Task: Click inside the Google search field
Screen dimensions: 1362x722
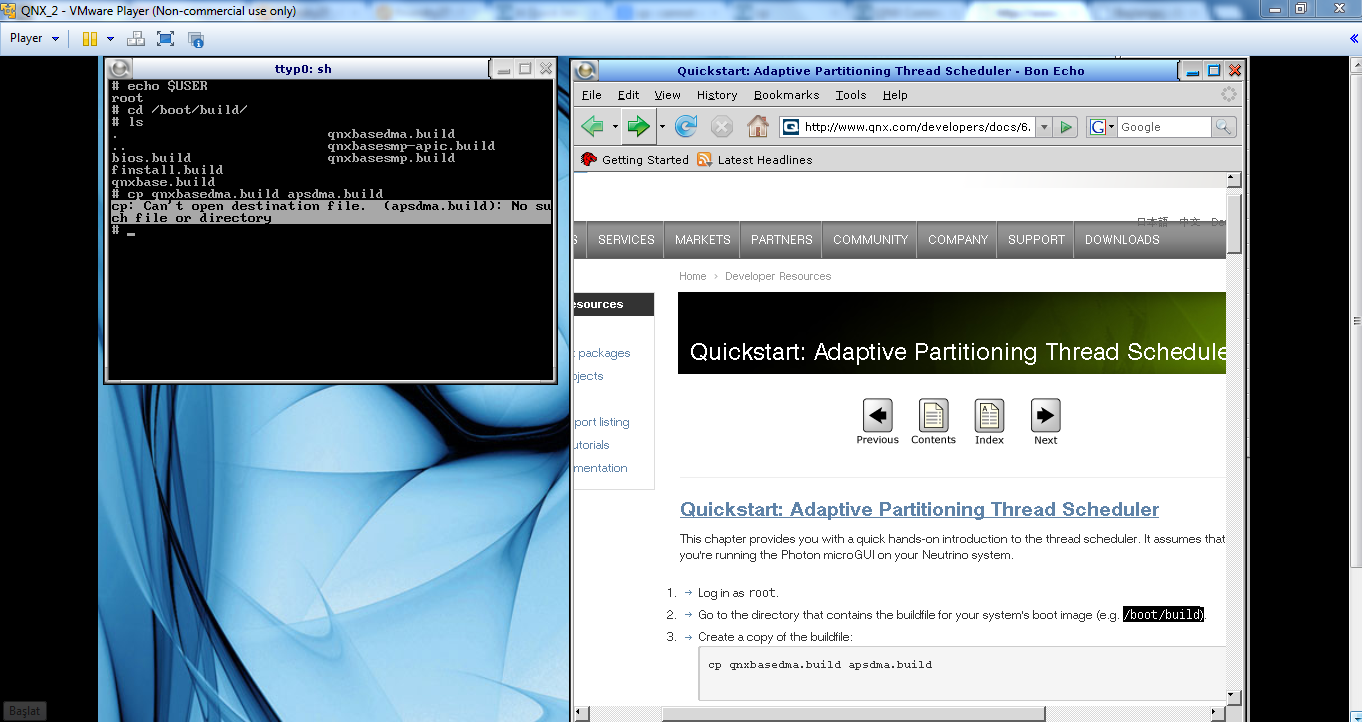Action: (1162, 127)
